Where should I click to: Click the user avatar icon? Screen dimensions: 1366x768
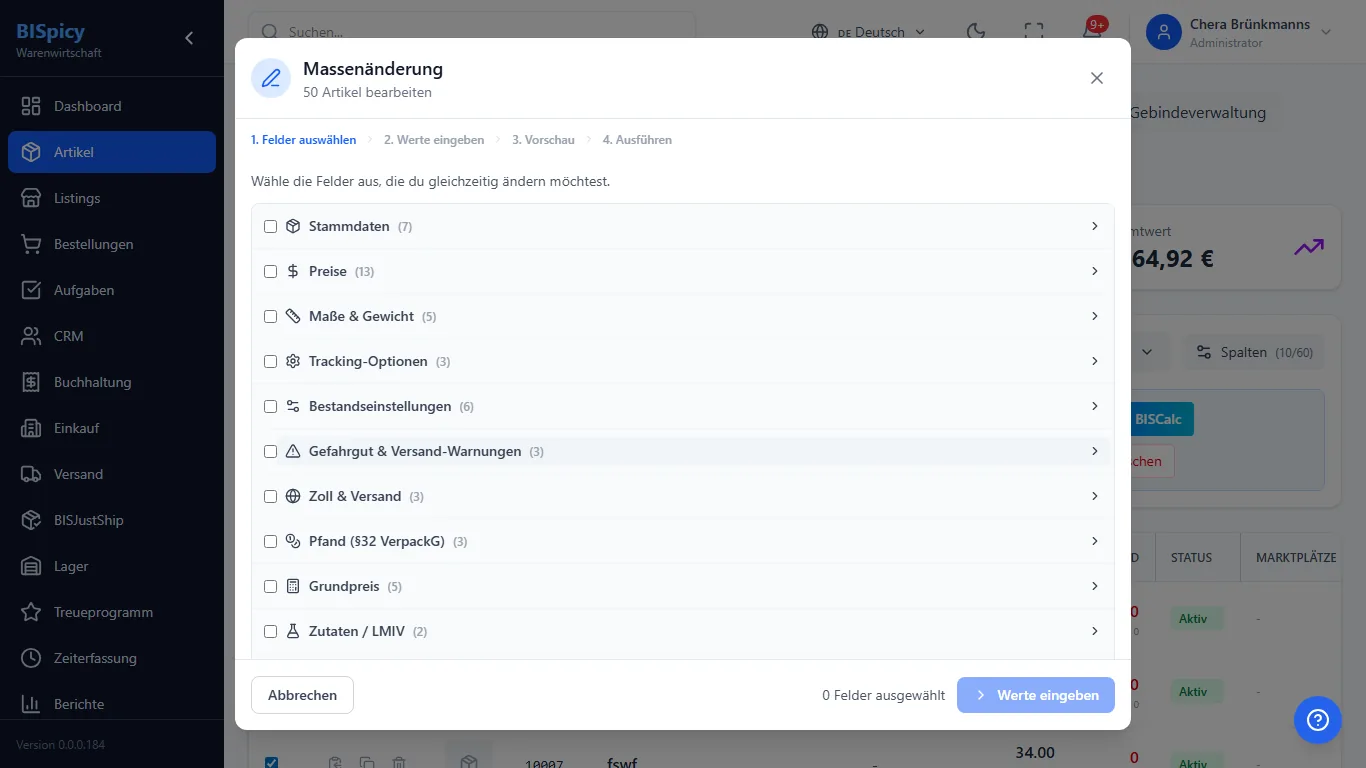pos(1163,32)
